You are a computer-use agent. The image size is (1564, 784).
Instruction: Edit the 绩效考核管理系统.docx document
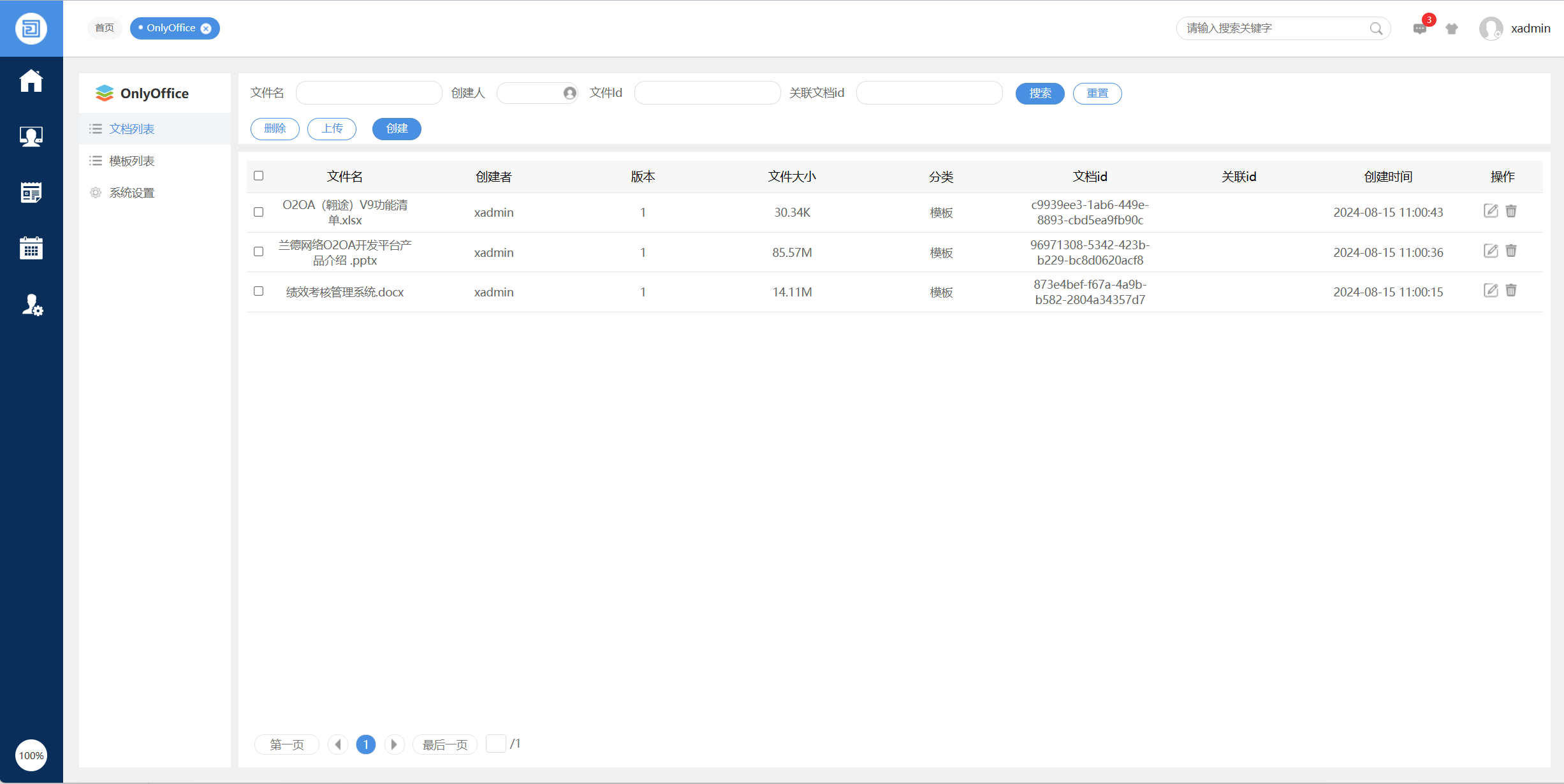[x=1490, y=291]
